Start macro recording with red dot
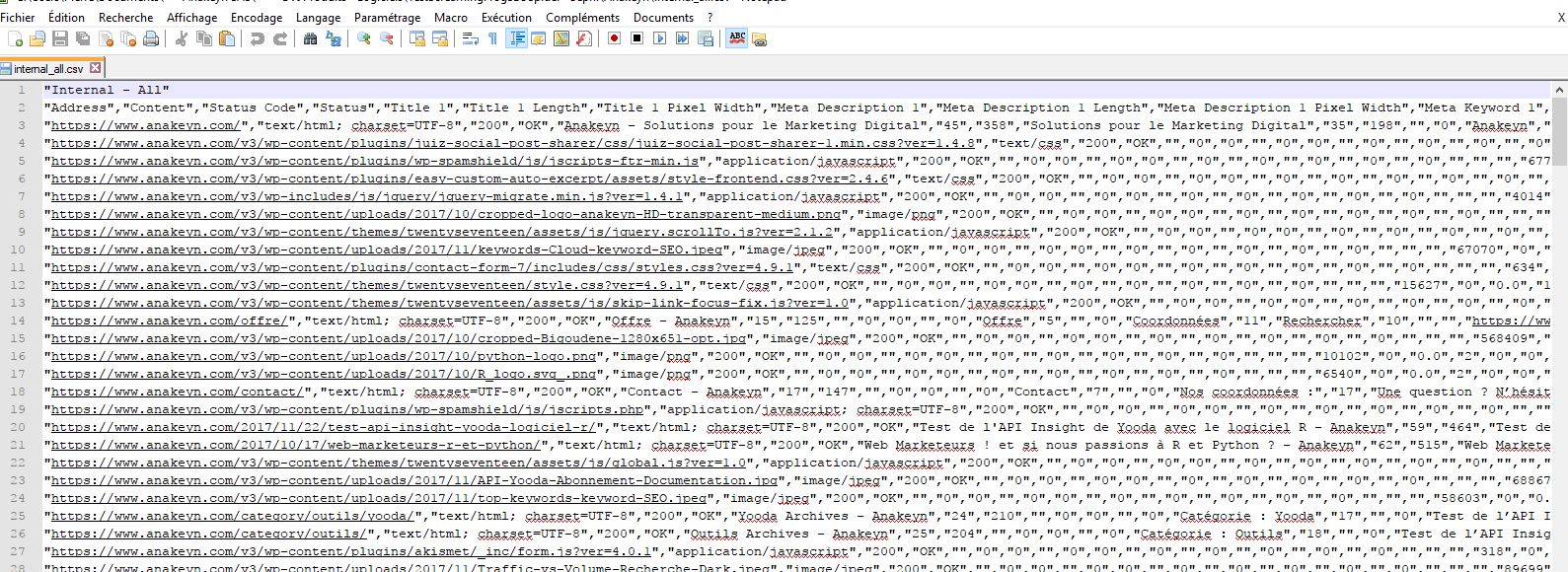 point(615,38)
